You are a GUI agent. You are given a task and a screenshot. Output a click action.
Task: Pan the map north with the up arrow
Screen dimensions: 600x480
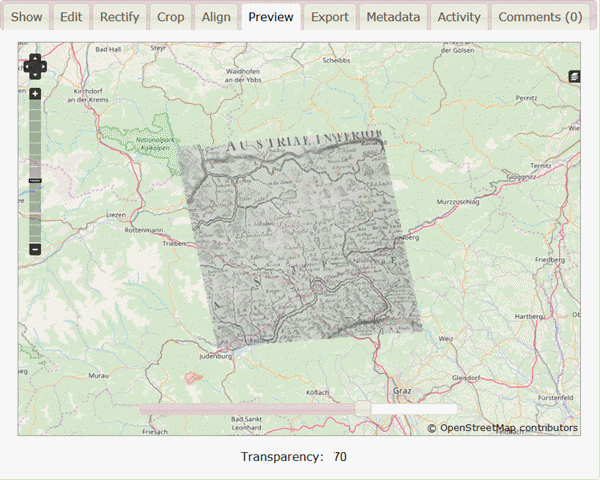tap(35, 58)
